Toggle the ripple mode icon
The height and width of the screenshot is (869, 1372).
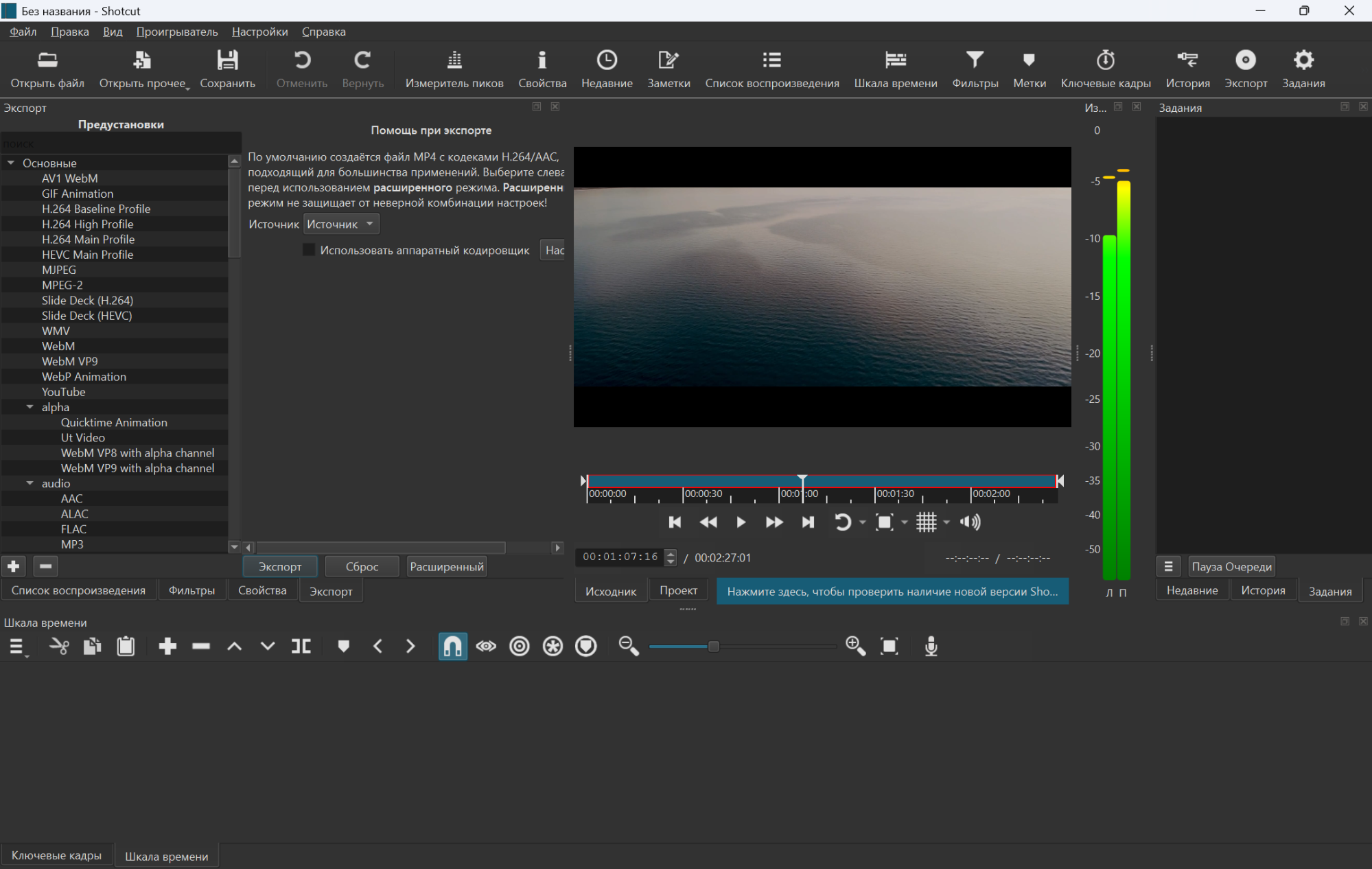point(520,646)
